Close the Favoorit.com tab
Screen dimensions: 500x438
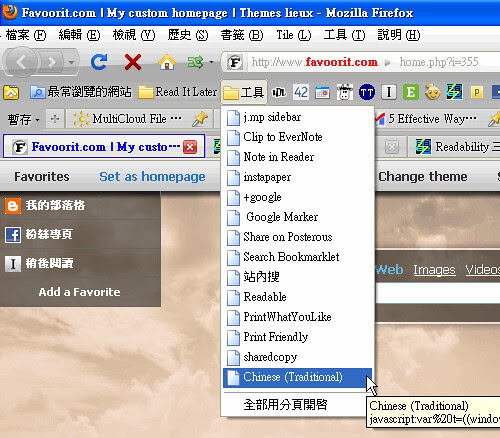coord(190,147)
